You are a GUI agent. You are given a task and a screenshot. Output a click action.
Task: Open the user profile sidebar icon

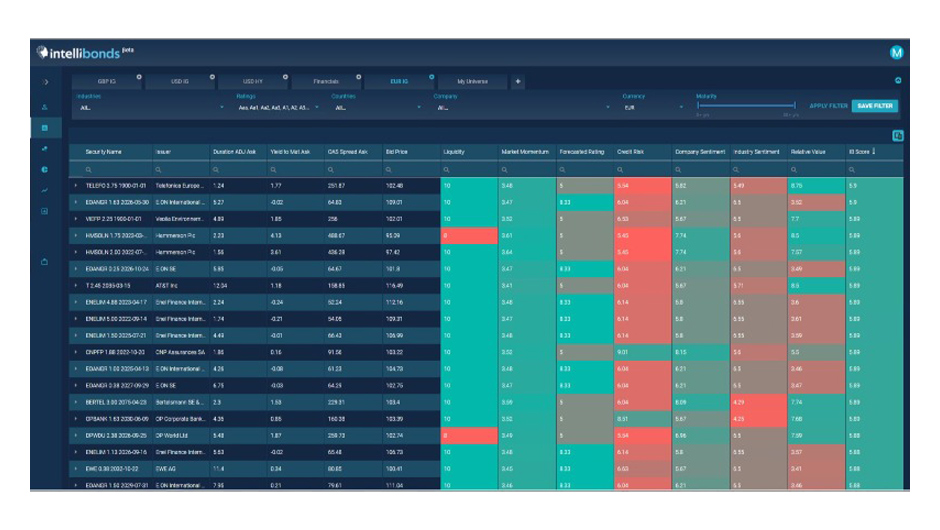45,107
